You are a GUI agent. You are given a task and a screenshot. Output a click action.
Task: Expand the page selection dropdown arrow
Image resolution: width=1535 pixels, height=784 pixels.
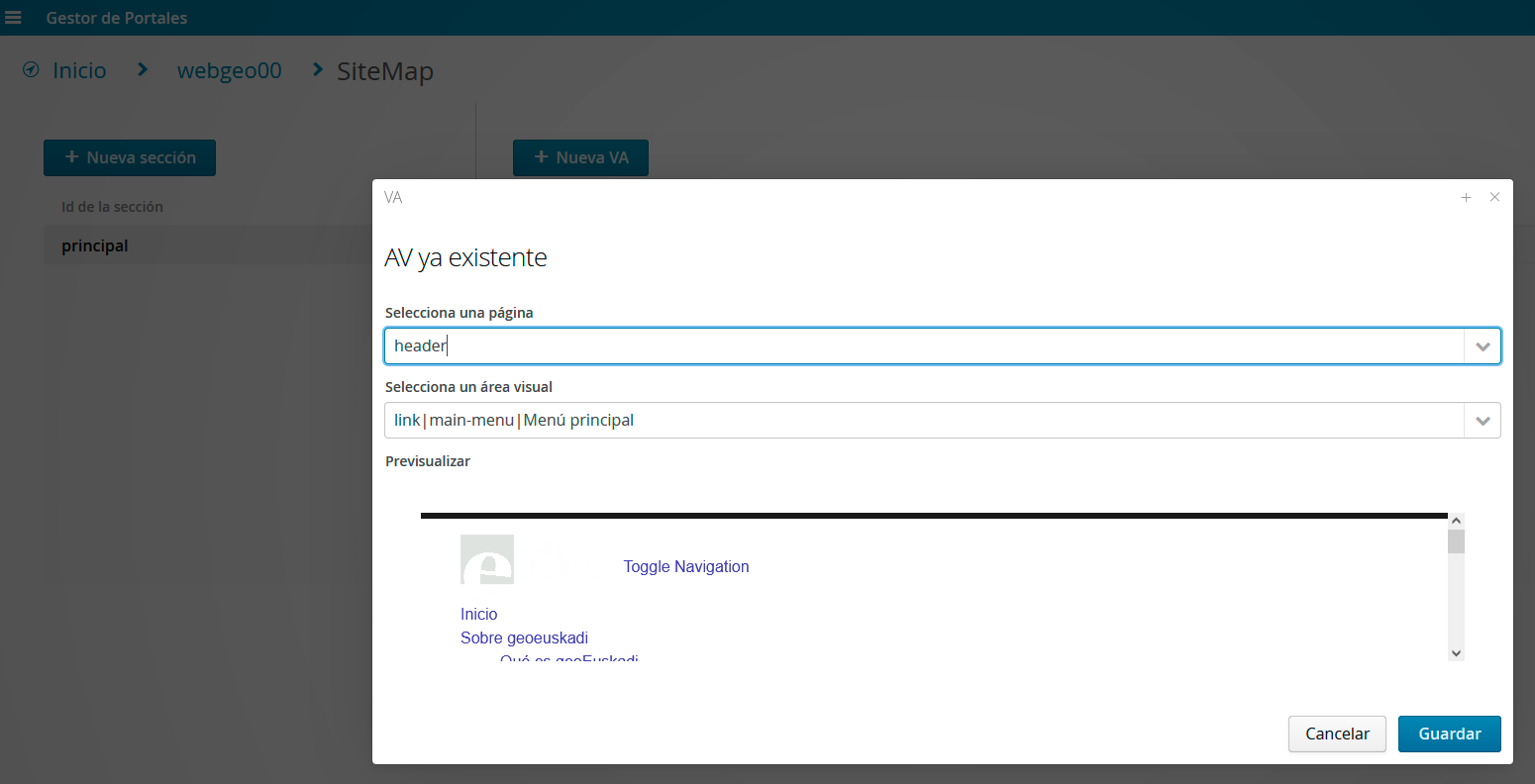coord(1483,346)
